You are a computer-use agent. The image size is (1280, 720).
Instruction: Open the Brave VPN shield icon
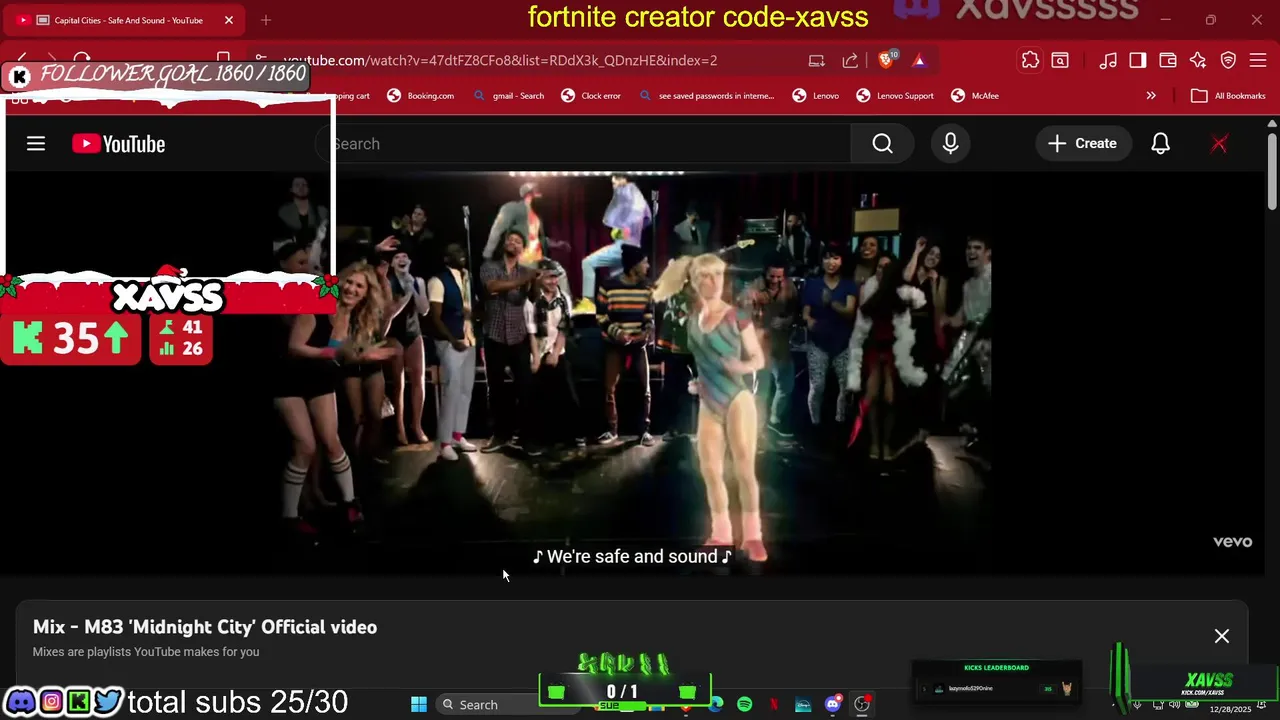pyautogui.click(x=1229, y=60)
